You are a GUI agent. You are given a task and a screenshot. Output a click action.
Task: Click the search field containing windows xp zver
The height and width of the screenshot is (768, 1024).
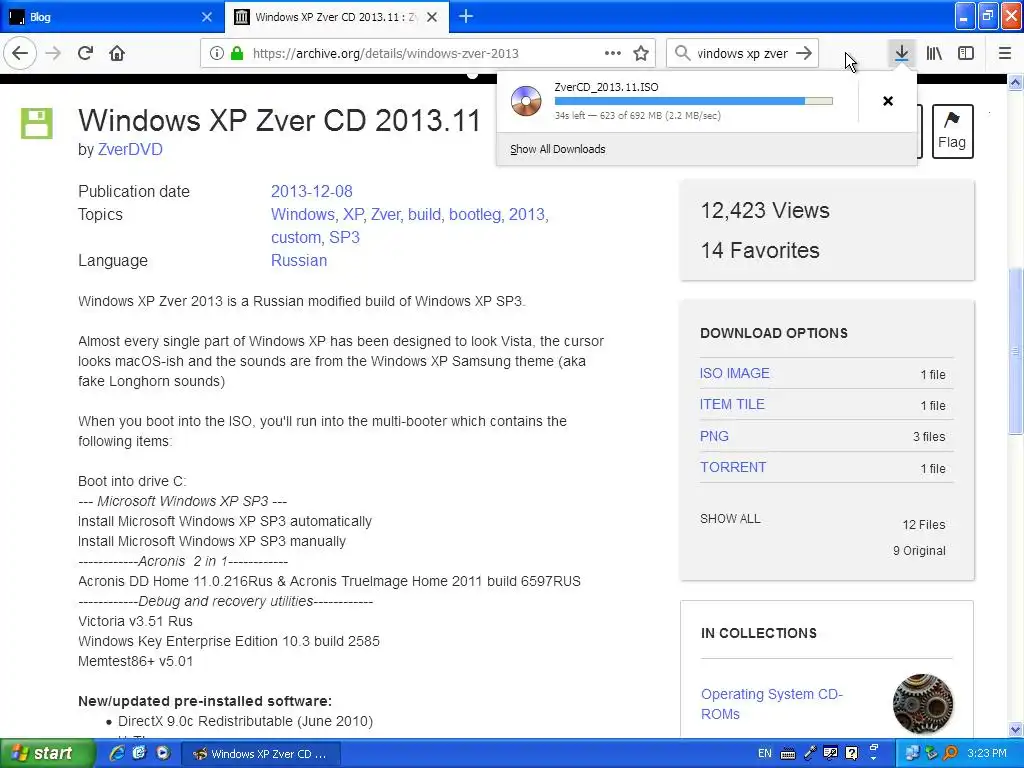[x=742, y=54]
